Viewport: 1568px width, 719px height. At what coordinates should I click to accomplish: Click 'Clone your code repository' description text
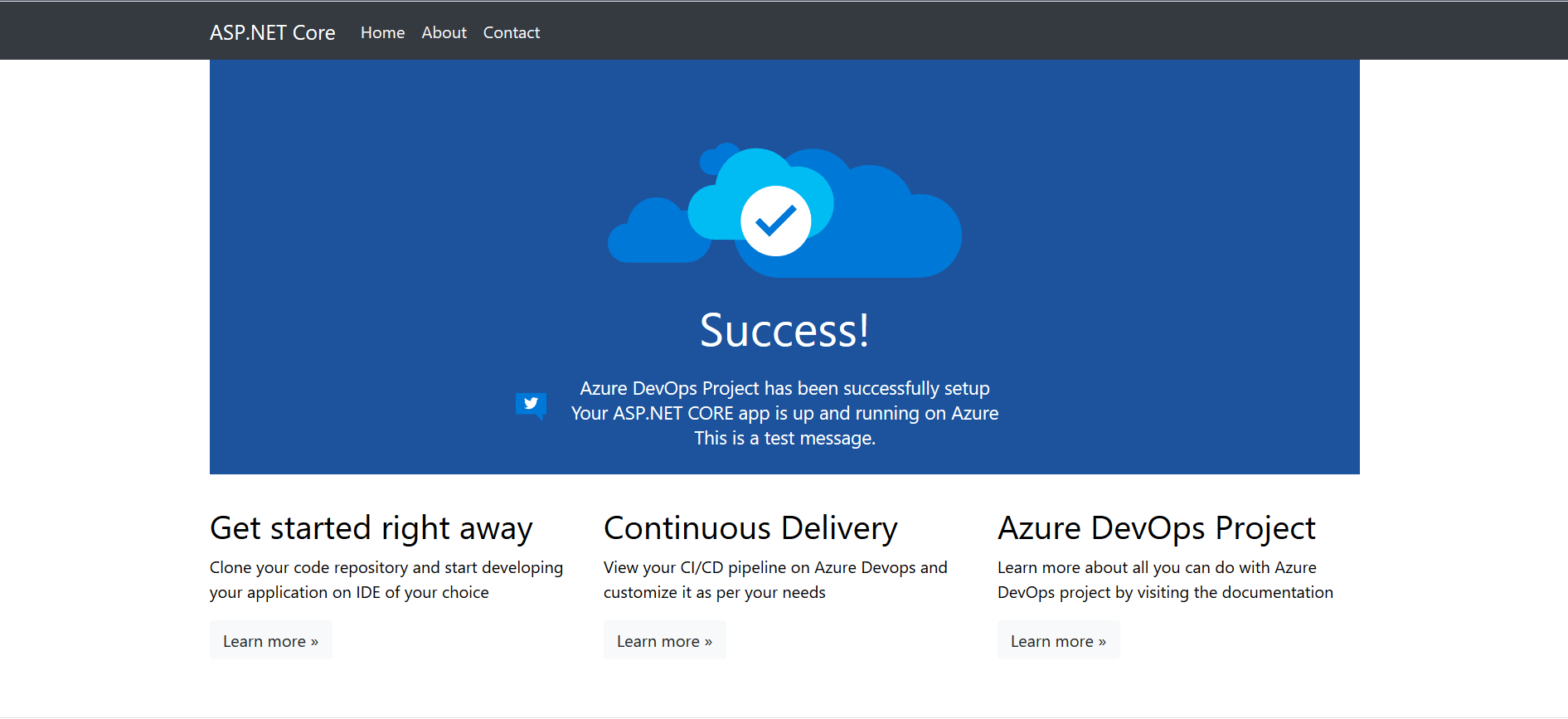[386, 580]
